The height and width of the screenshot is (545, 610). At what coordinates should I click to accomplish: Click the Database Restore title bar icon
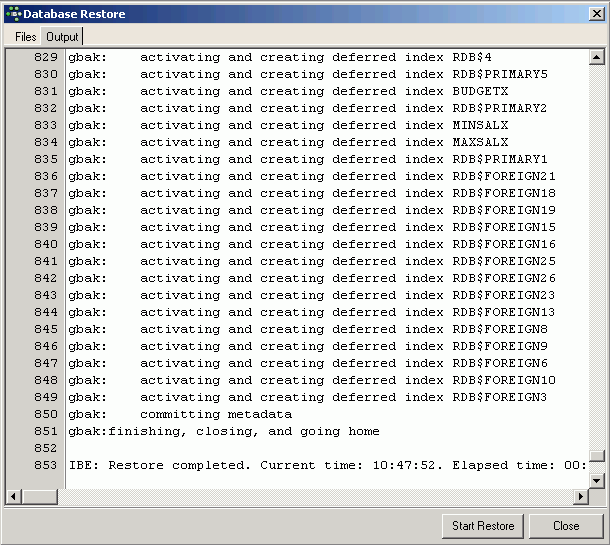point(14,14)
